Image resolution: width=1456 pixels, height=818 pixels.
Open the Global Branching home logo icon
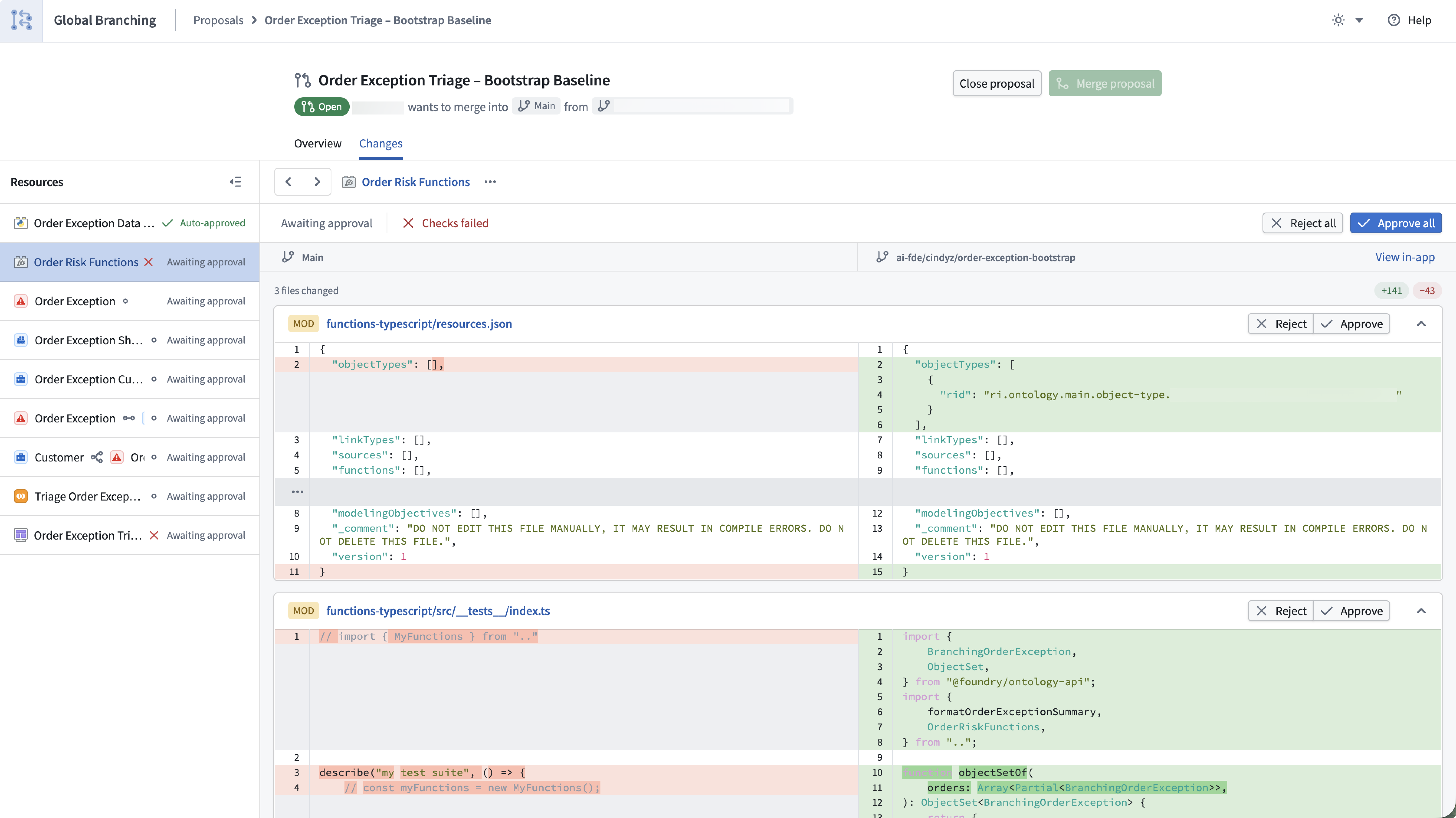click(21, 20)
